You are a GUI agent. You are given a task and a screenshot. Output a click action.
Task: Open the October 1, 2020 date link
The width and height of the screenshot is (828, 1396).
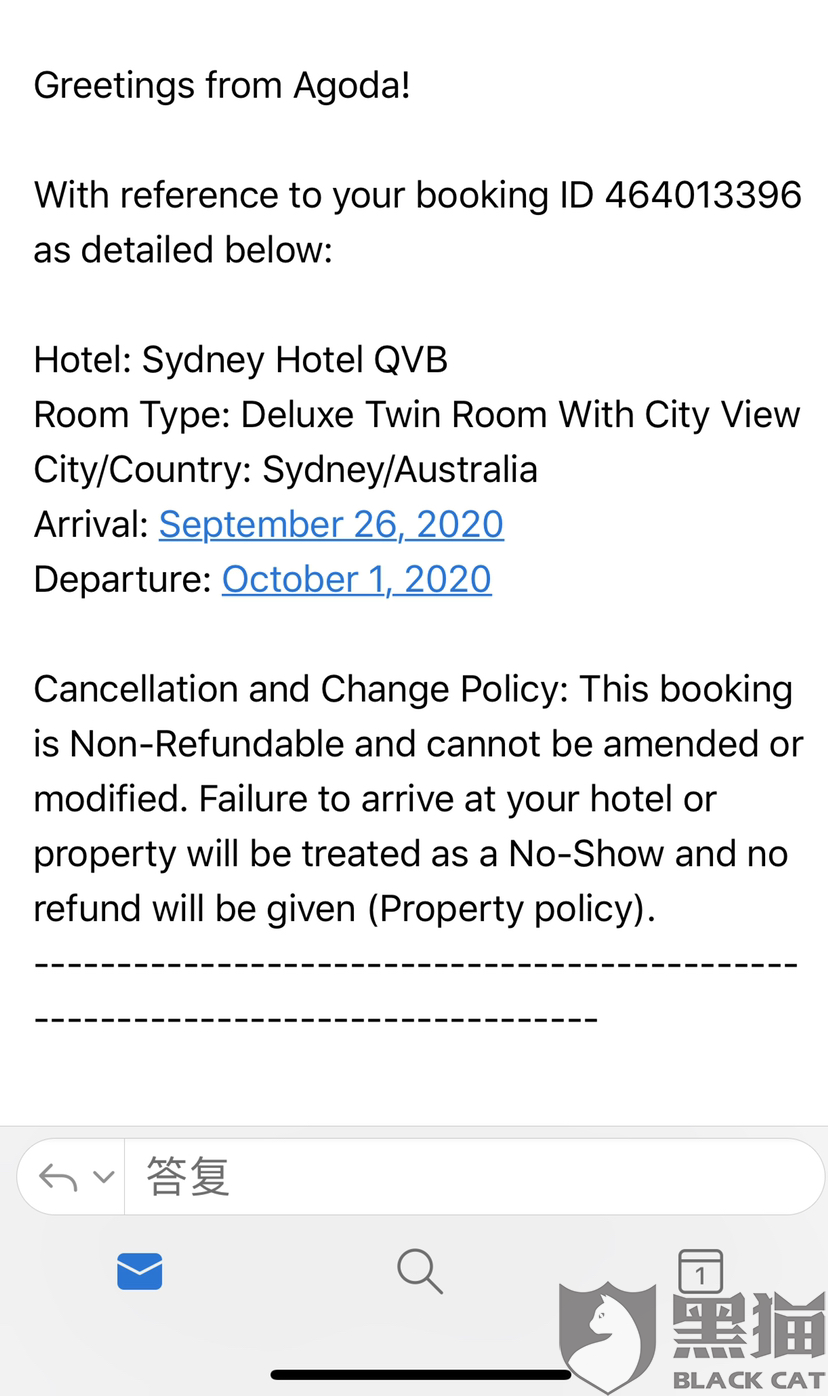(x=356, y=579)
